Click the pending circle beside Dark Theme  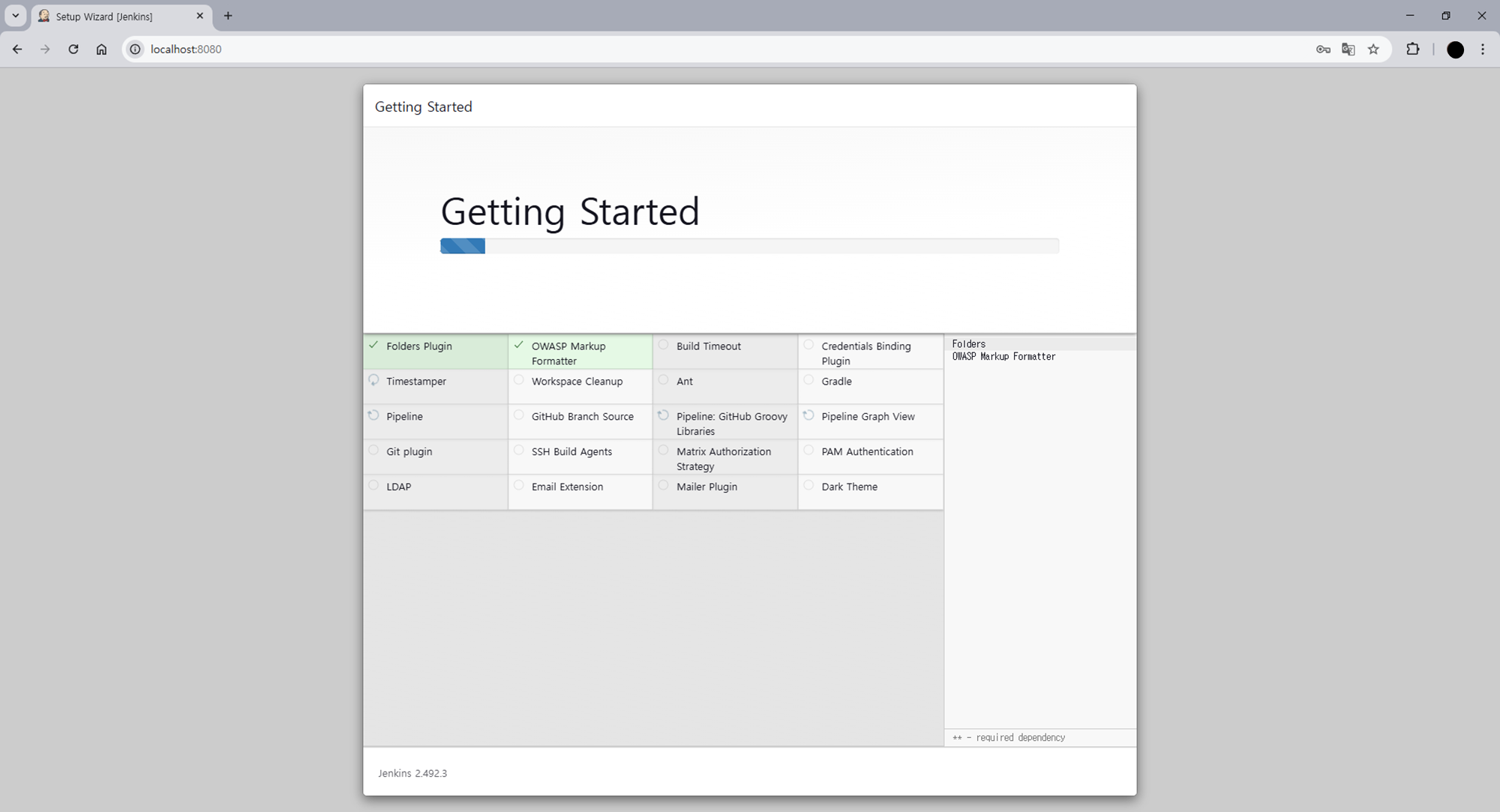(808, 486)
